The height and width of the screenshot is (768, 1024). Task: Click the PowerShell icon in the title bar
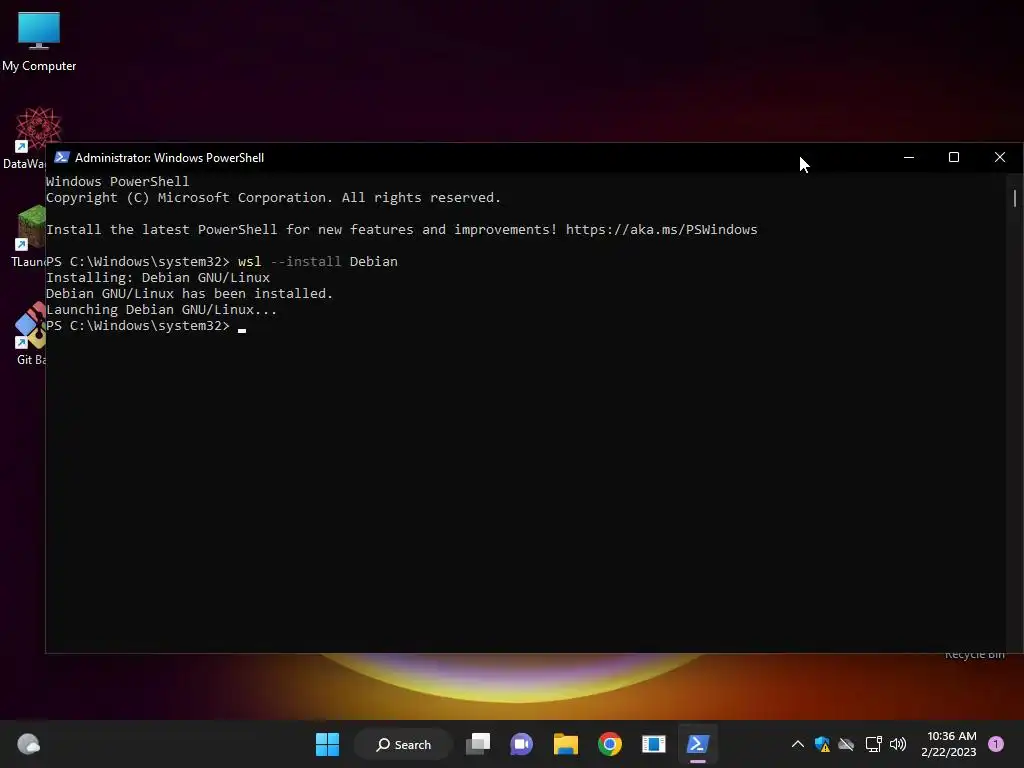(x=62, y=157)
